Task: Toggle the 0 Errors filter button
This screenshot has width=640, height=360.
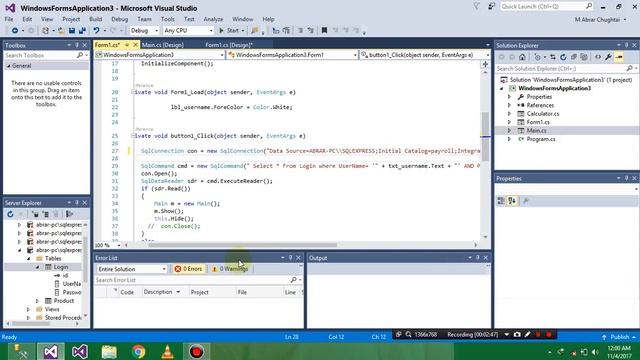Action: point(188,269)
